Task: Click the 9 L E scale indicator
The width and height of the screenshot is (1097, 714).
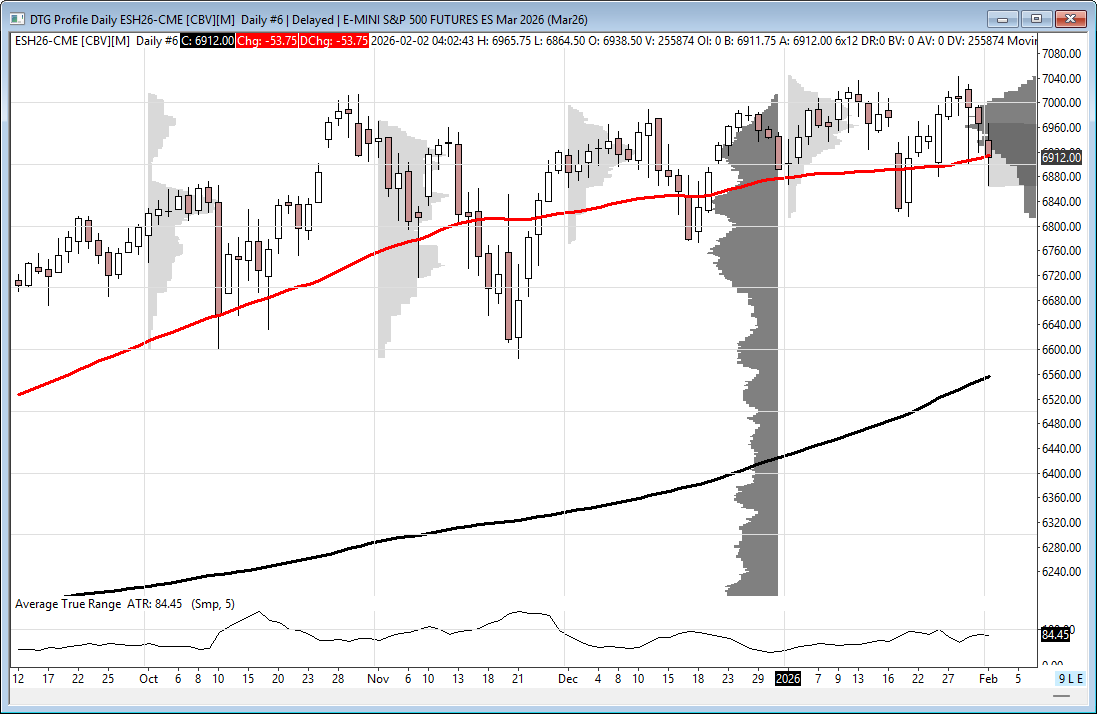Action: (1070, 678)
